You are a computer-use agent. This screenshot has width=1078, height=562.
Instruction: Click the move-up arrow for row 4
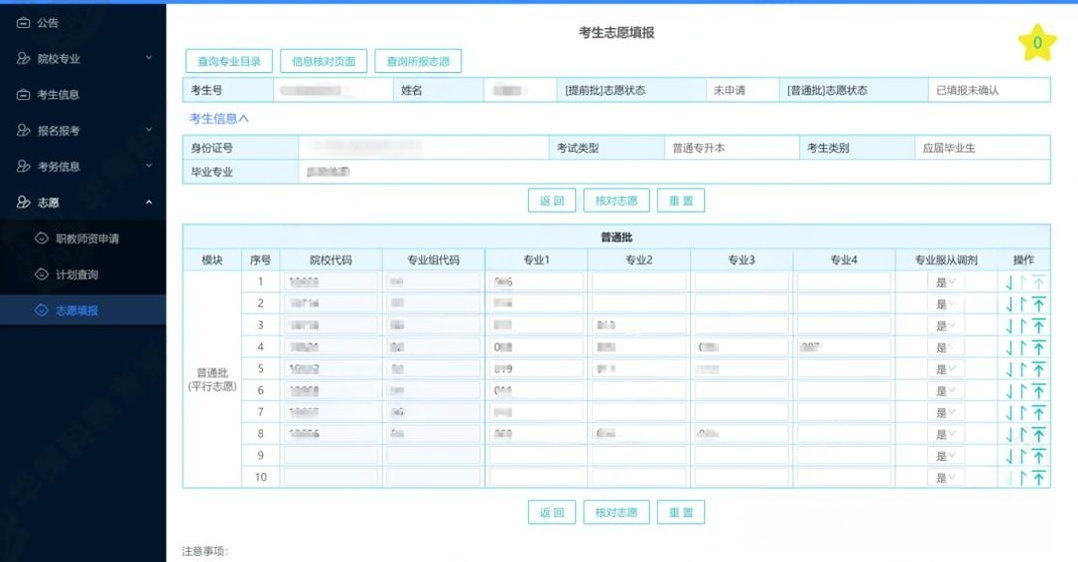coord(1023,348)
